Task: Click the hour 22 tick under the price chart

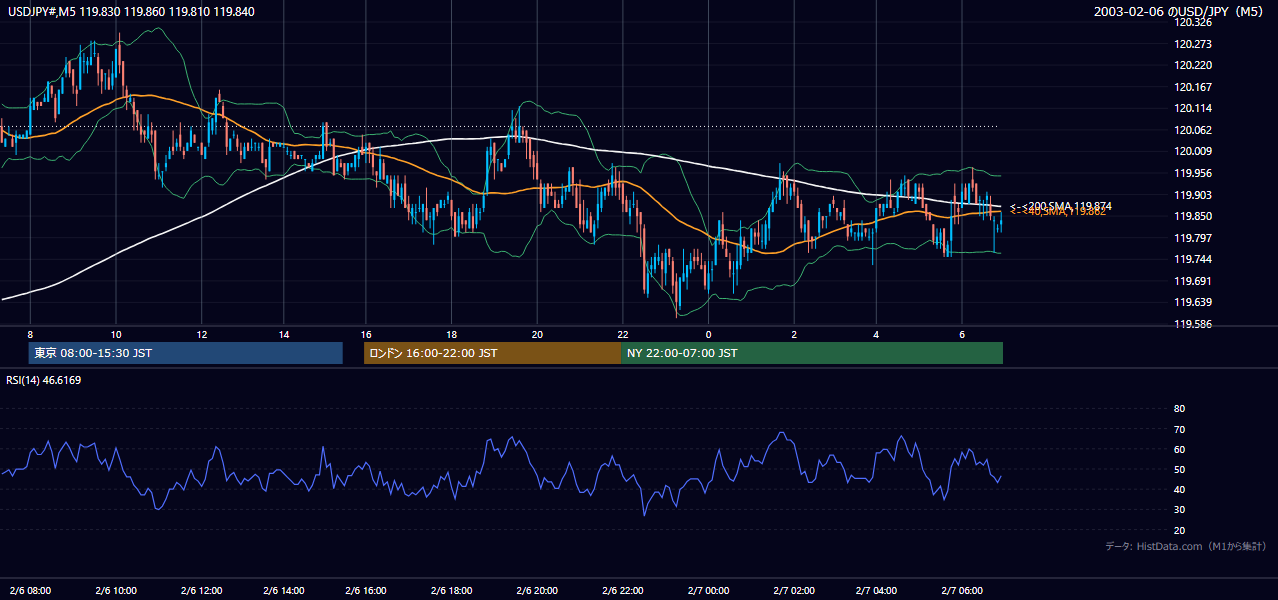Action: pyautogui.click(x=622, y=334)
